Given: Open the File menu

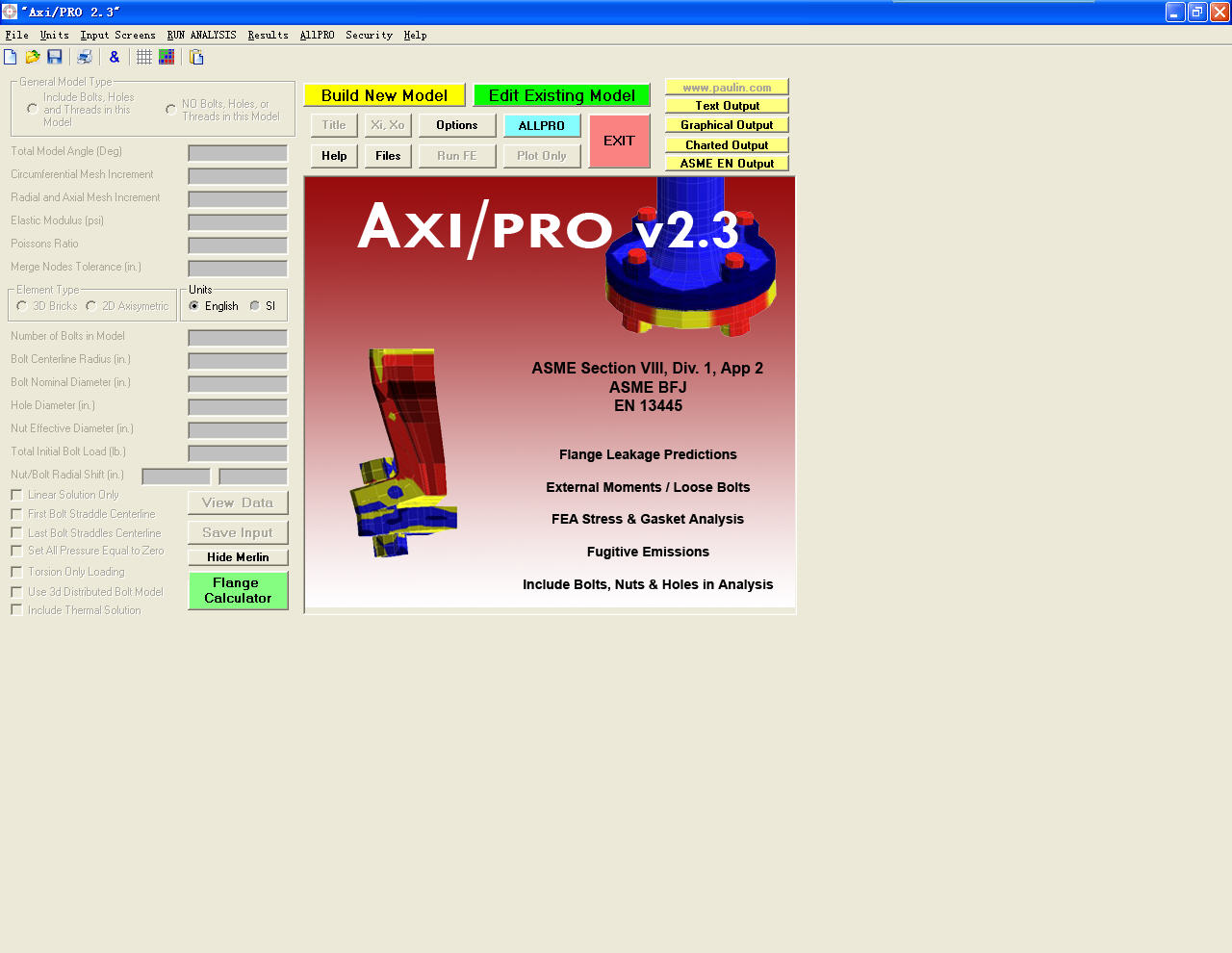Looking at the screenshot, I should point(16,35).
